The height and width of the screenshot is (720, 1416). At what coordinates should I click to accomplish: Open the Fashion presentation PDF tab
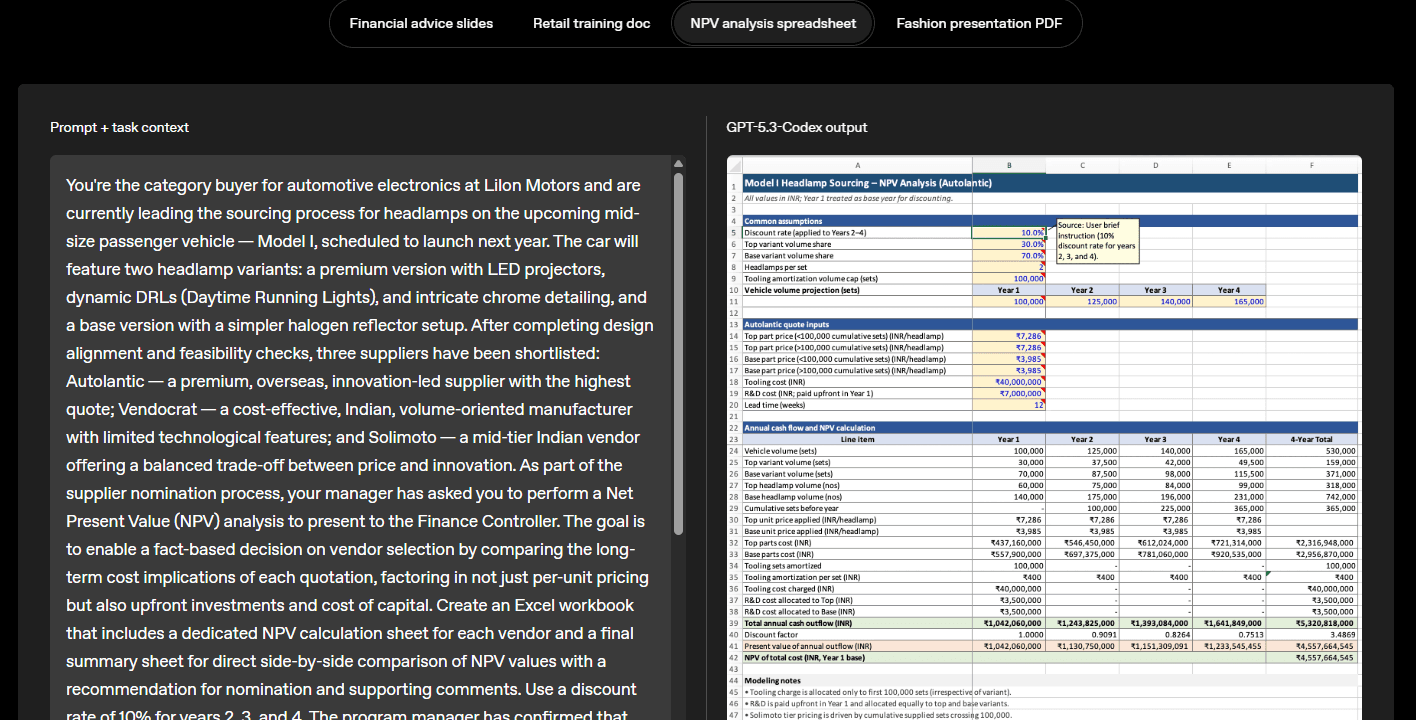click(x=979, y=23)
